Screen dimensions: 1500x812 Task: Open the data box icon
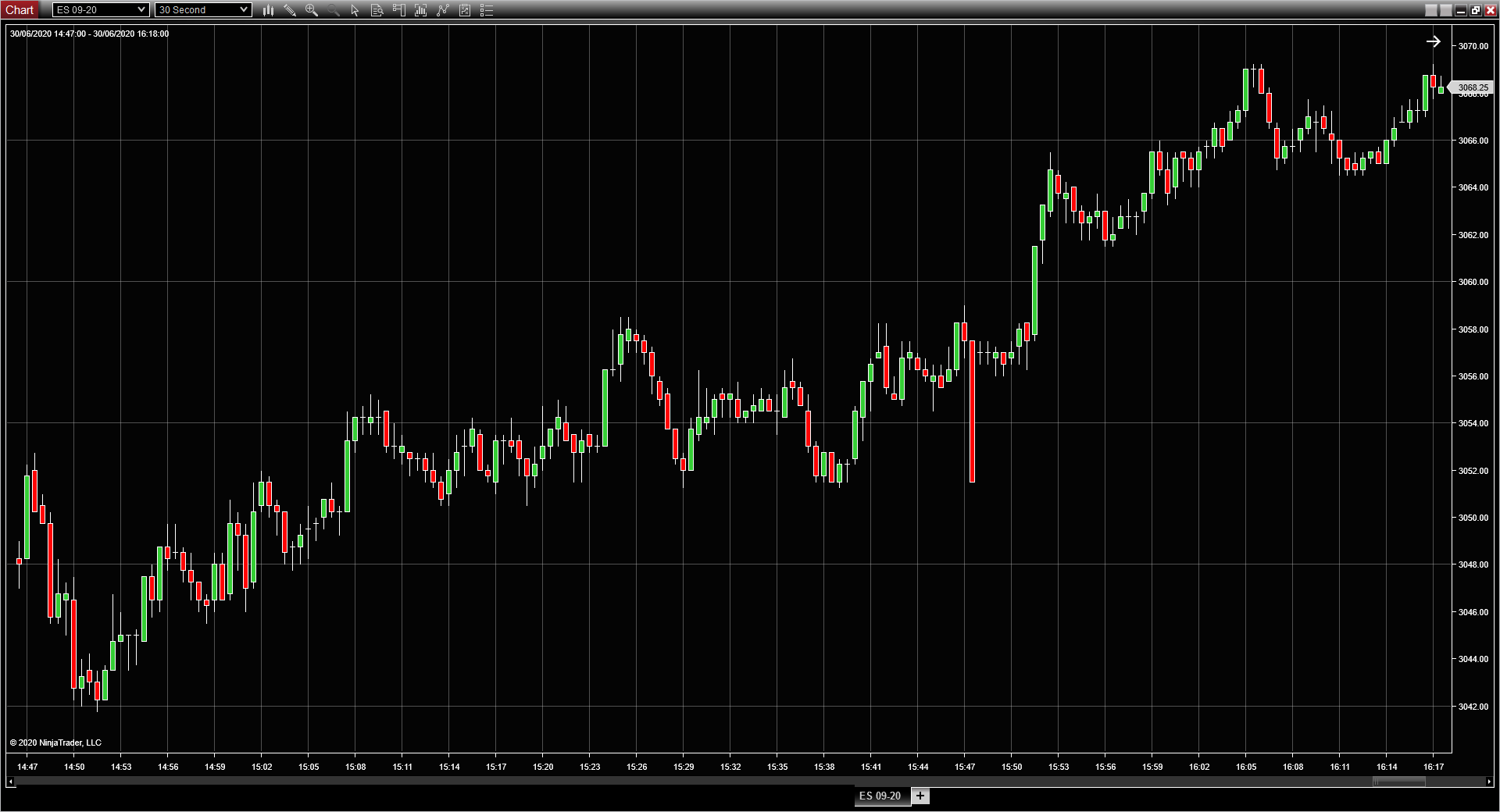[377, 10]
